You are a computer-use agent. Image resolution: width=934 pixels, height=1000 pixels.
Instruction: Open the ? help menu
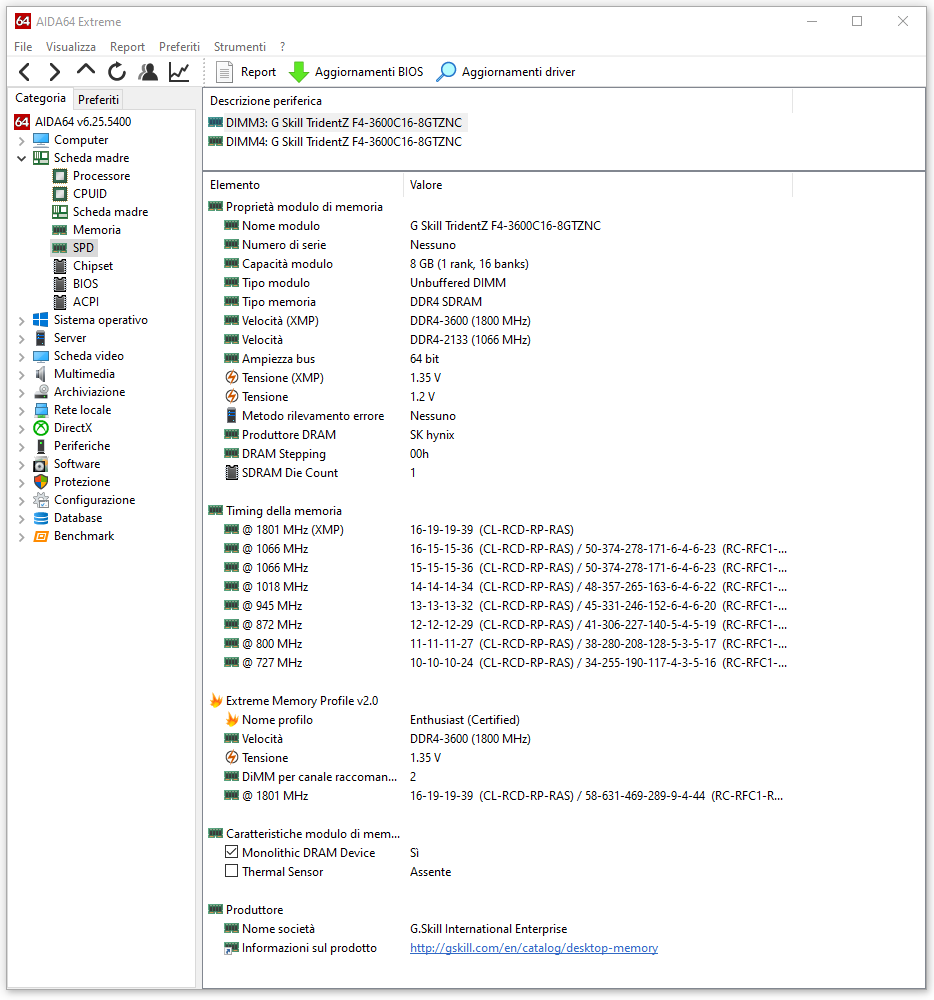pyautogui.click(x=282, y=47)
